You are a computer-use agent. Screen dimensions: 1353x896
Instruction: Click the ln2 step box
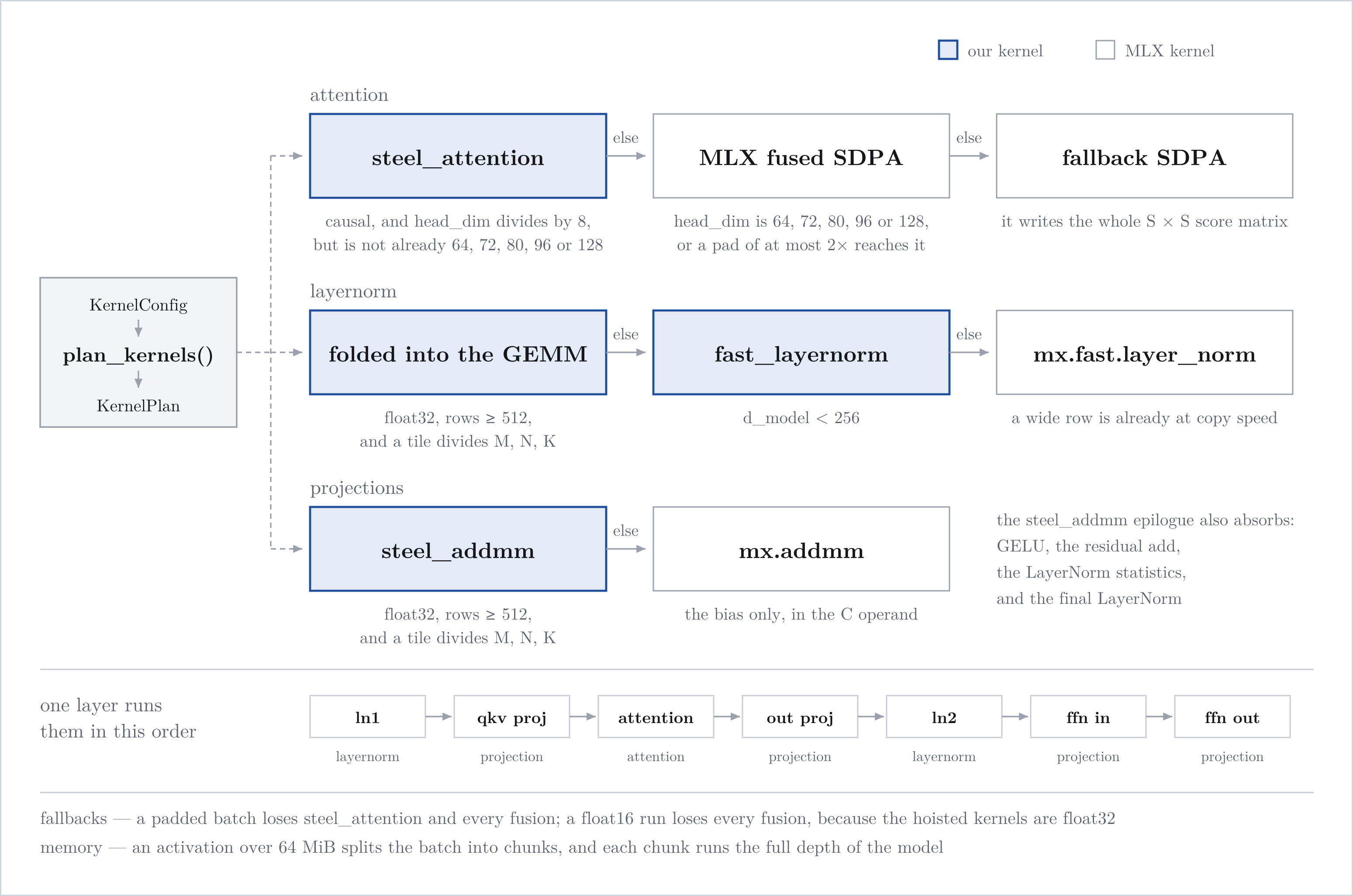pos(944,717)
